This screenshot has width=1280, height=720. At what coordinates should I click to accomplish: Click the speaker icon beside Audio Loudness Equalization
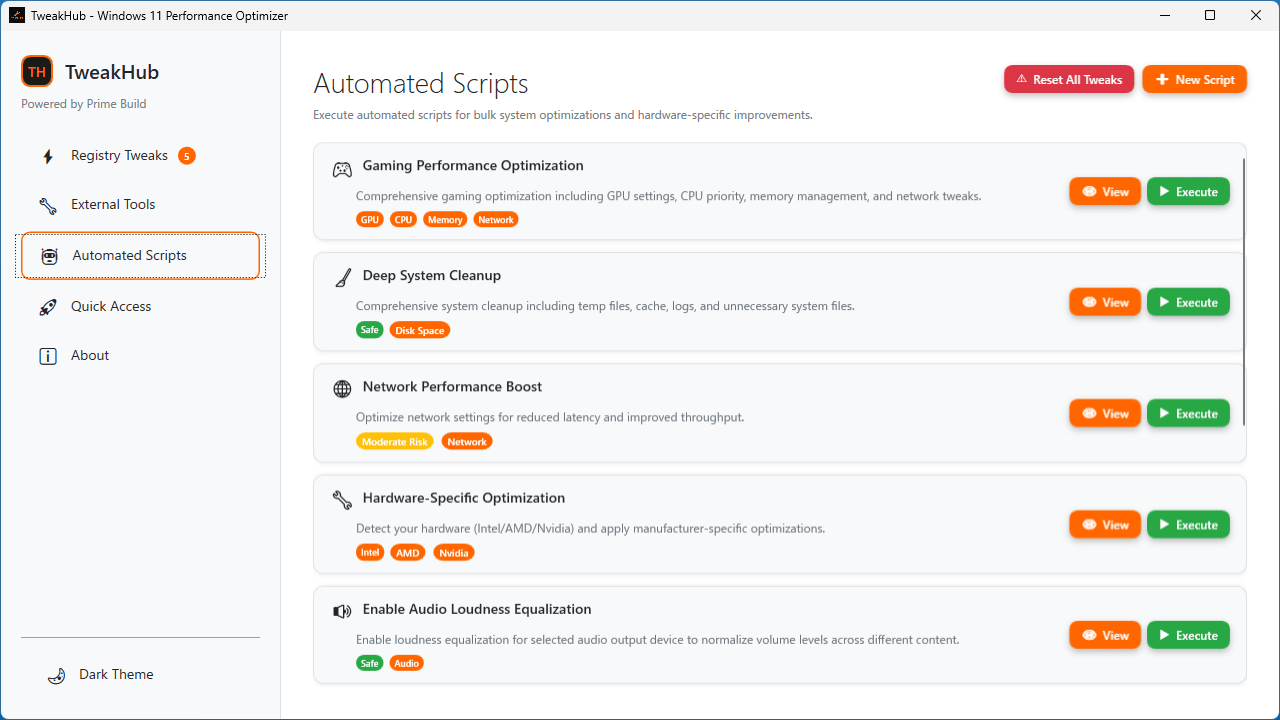[342, 611]
